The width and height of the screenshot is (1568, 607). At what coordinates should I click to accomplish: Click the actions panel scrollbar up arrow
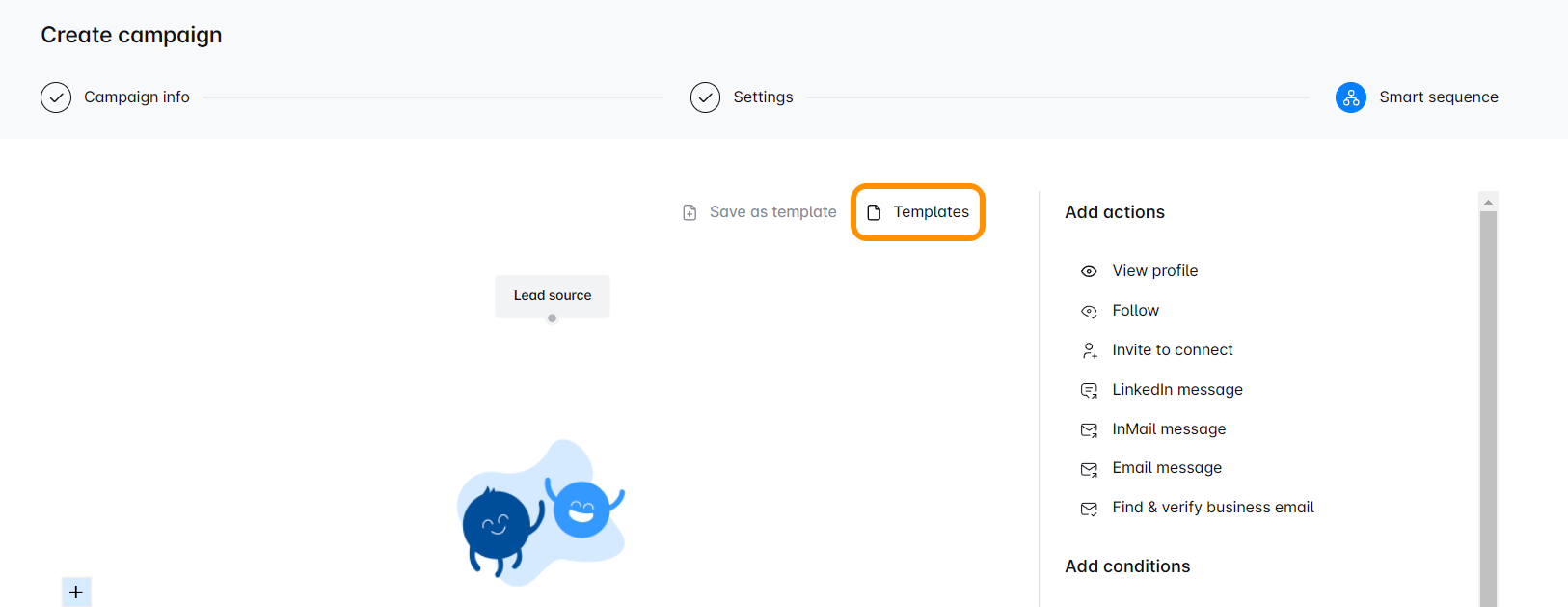point(1488,202)
